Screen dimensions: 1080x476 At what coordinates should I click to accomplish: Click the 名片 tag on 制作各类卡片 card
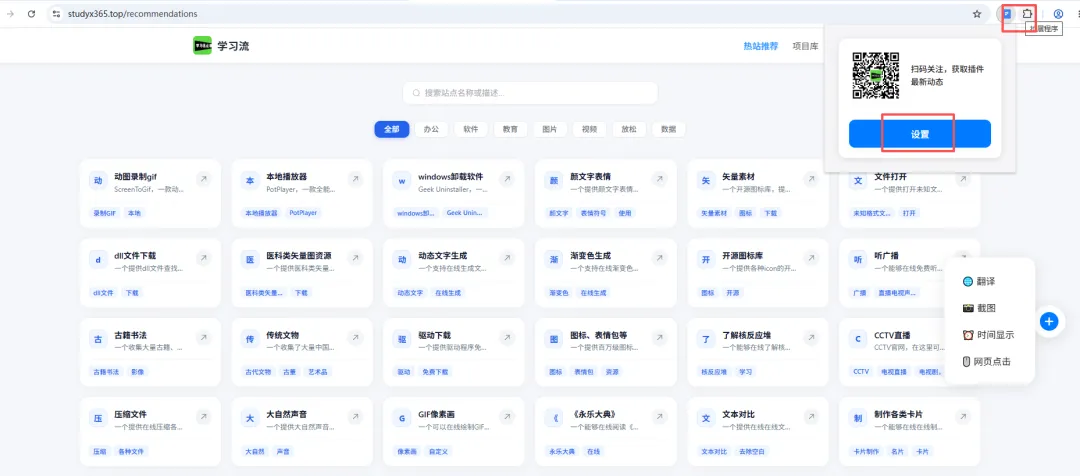pos(897,452)
